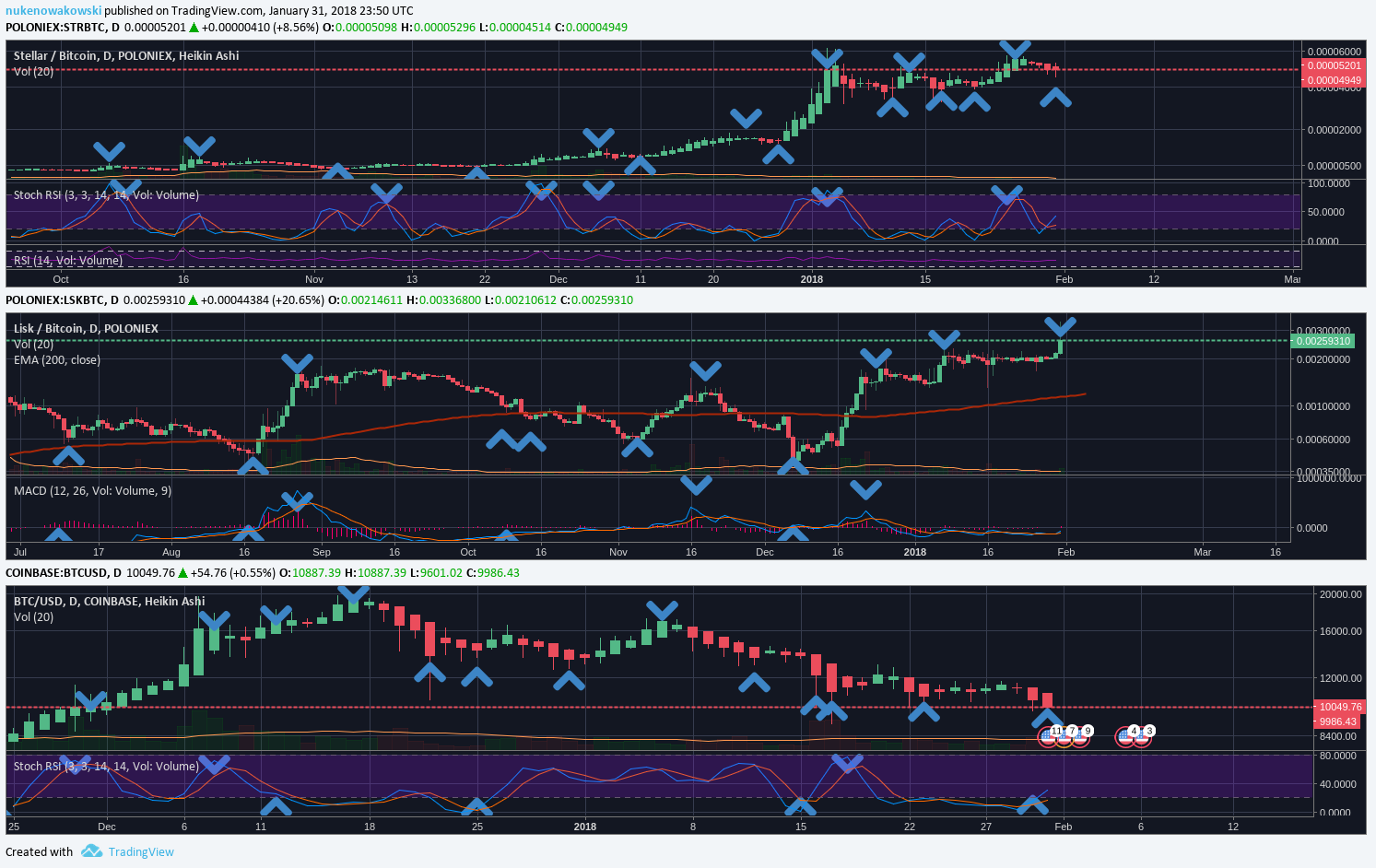Open the TradingView cloud logo
The image size is (1376, 868).
(x=91, y=851)
